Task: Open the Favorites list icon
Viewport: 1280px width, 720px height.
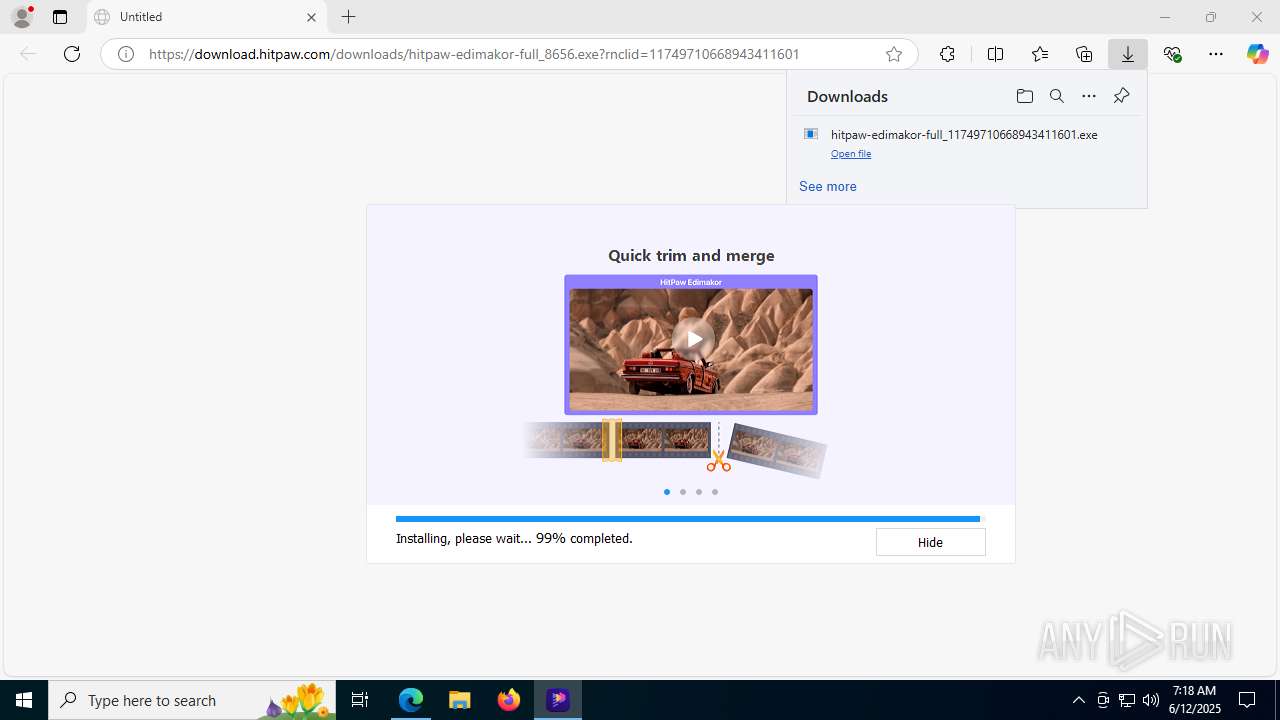Action: click(x=1040, y=54)
